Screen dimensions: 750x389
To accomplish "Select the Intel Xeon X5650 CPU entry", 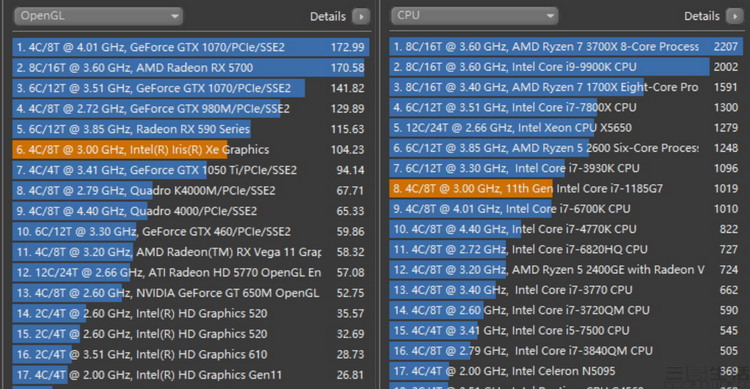I will [566, 128].
